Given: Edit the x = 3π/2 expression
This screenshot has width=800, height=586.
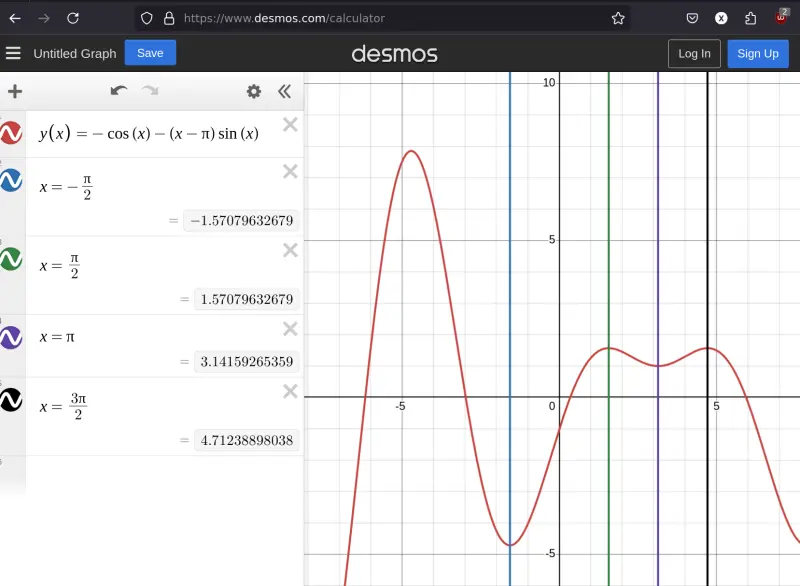Looking at the screenshot, I should [63, 406].
